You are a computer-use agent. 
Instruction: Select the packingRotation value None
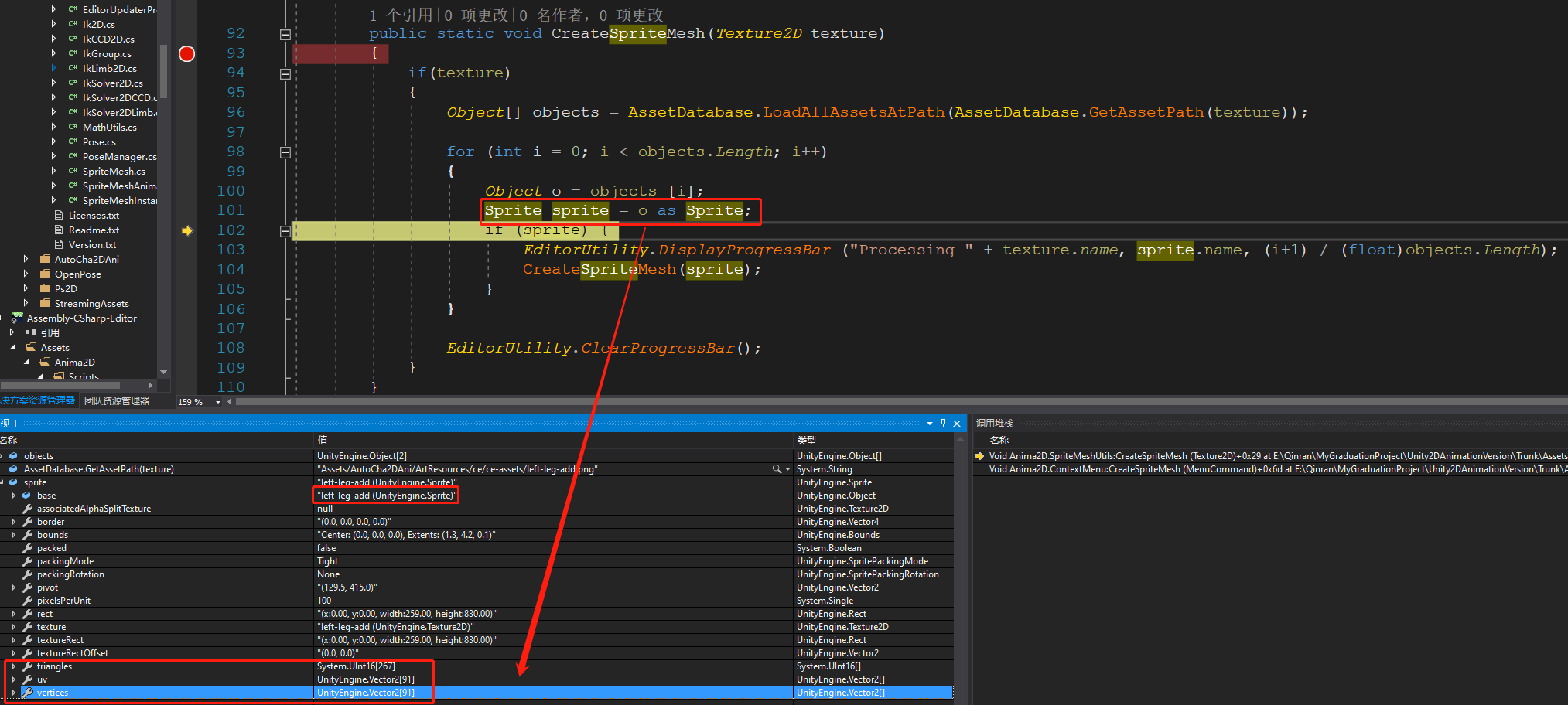pyautogui.click(x=328, y=574)
